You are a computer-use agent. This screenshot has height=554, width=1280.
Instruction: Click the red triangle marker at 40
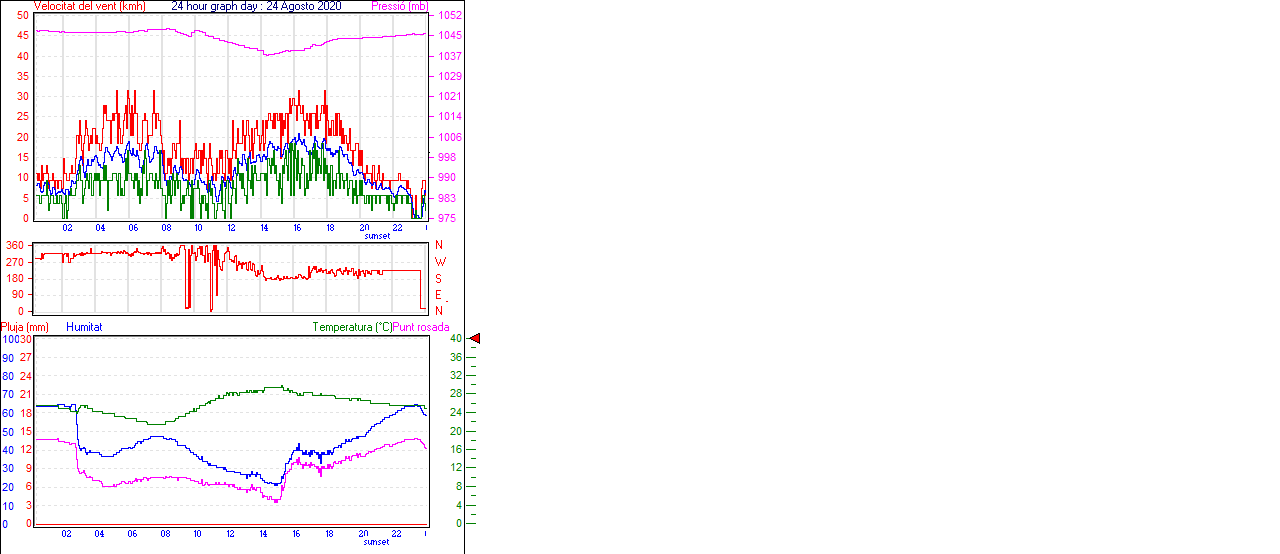(x=476, y=339)
